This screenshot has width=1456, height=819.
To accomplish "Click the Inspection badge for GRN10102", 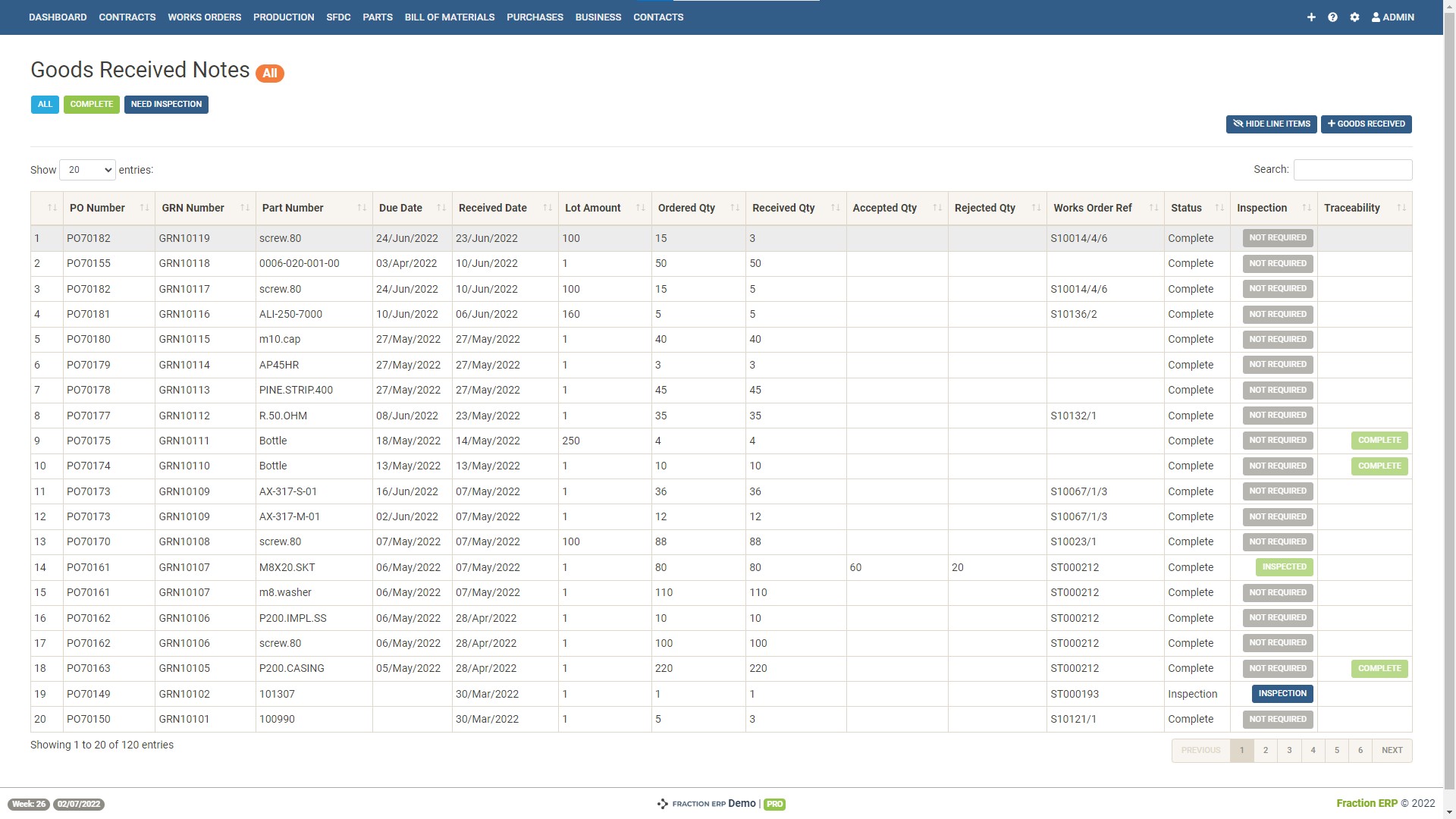I will click(1282, 693).
